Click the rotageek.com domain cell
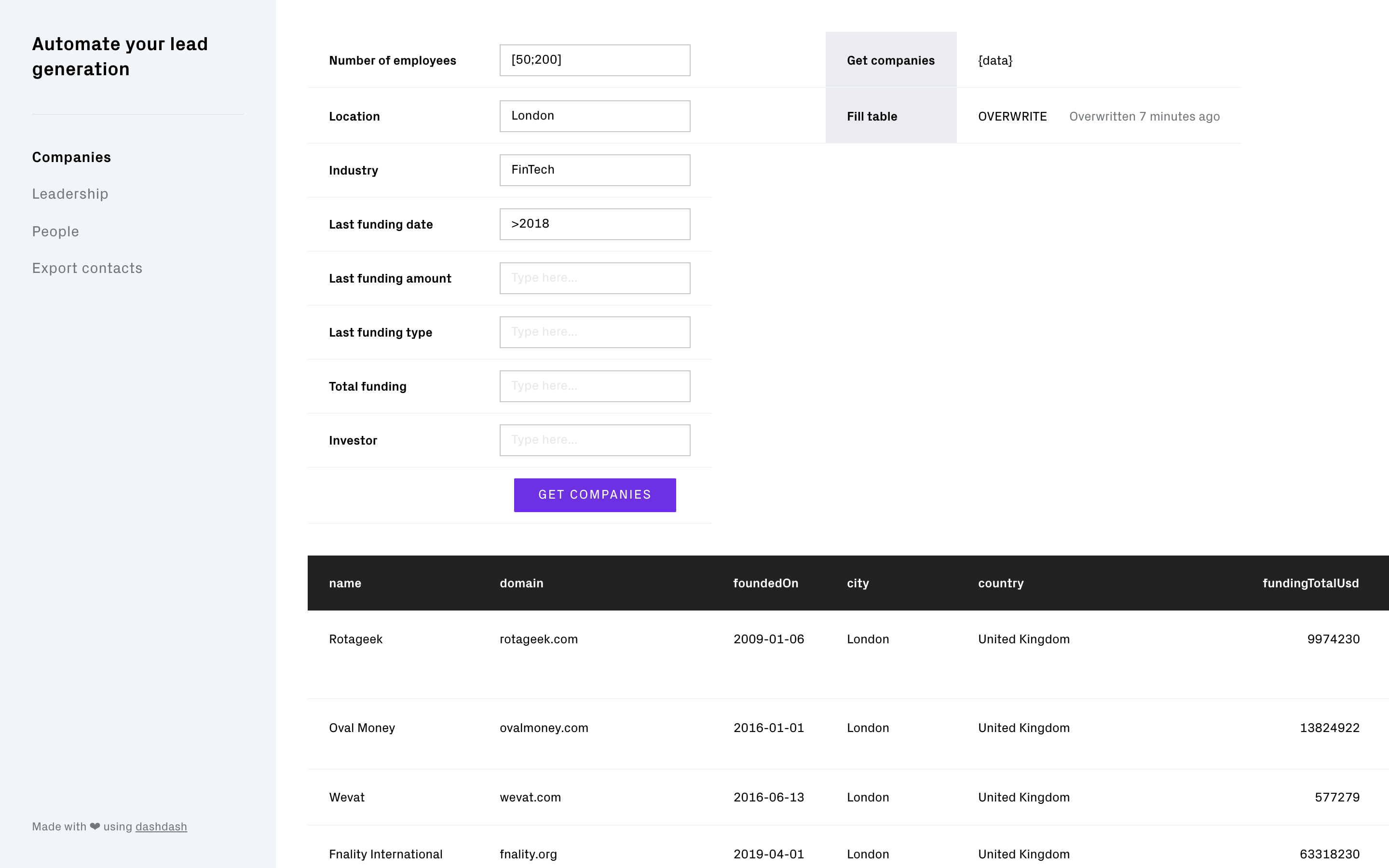 (538, 639)
